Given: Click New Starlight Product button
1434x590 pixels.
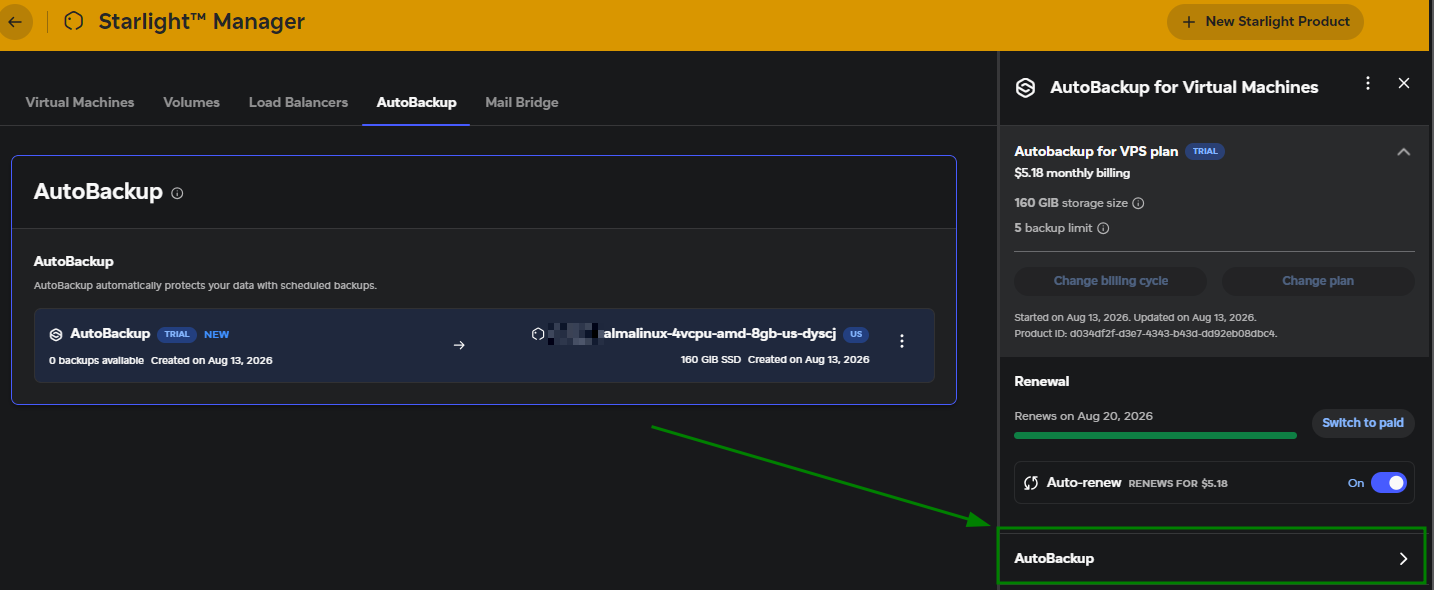Looking at the screenshot, I should click(x=1265, y=21).
